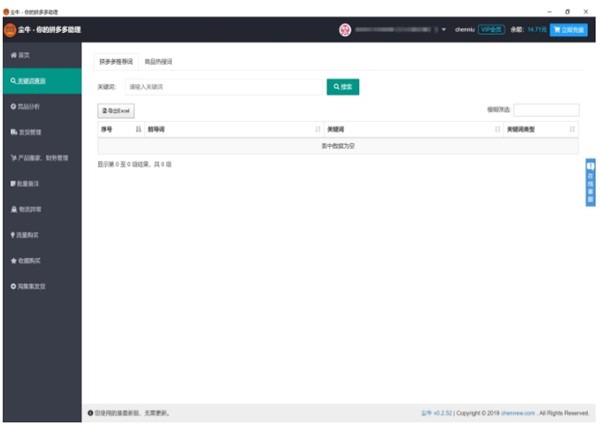This screenshot has height=425, width=600.
Task: Sort by the middle keyword column header
Action: tap(414, 129)
